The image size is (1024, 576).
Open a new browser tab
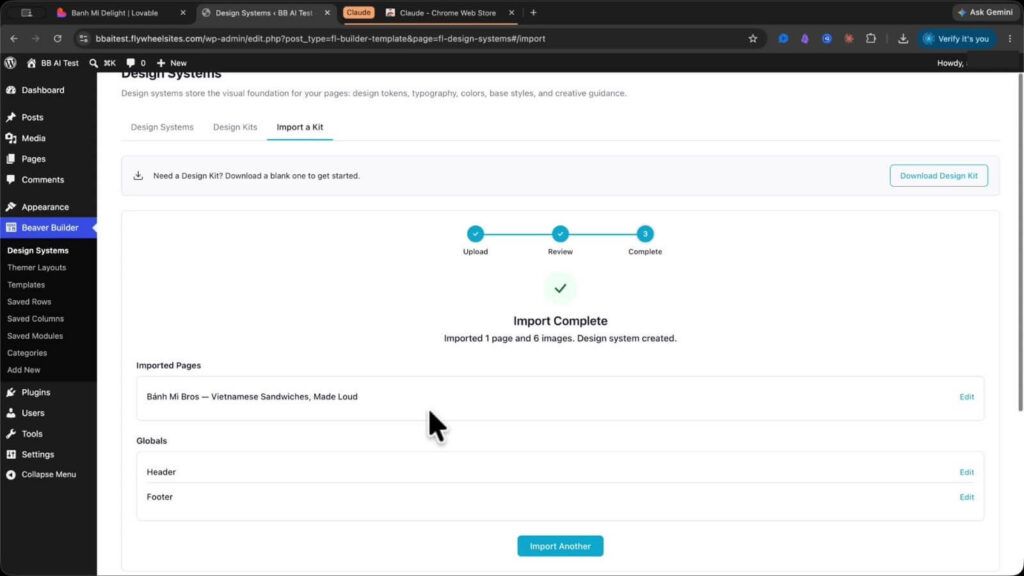pos(534,12)
